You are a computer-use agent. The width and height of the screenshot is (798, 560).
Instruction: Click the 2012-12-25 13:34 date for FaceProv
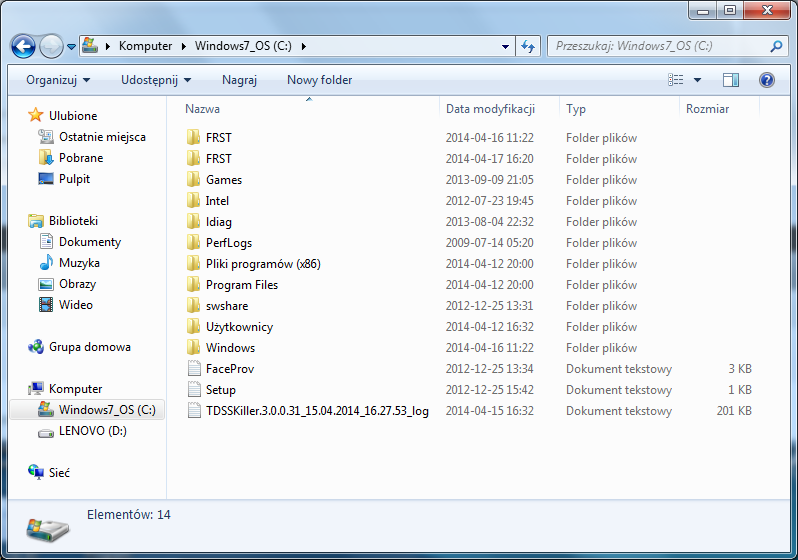click(x=490, y=369)
